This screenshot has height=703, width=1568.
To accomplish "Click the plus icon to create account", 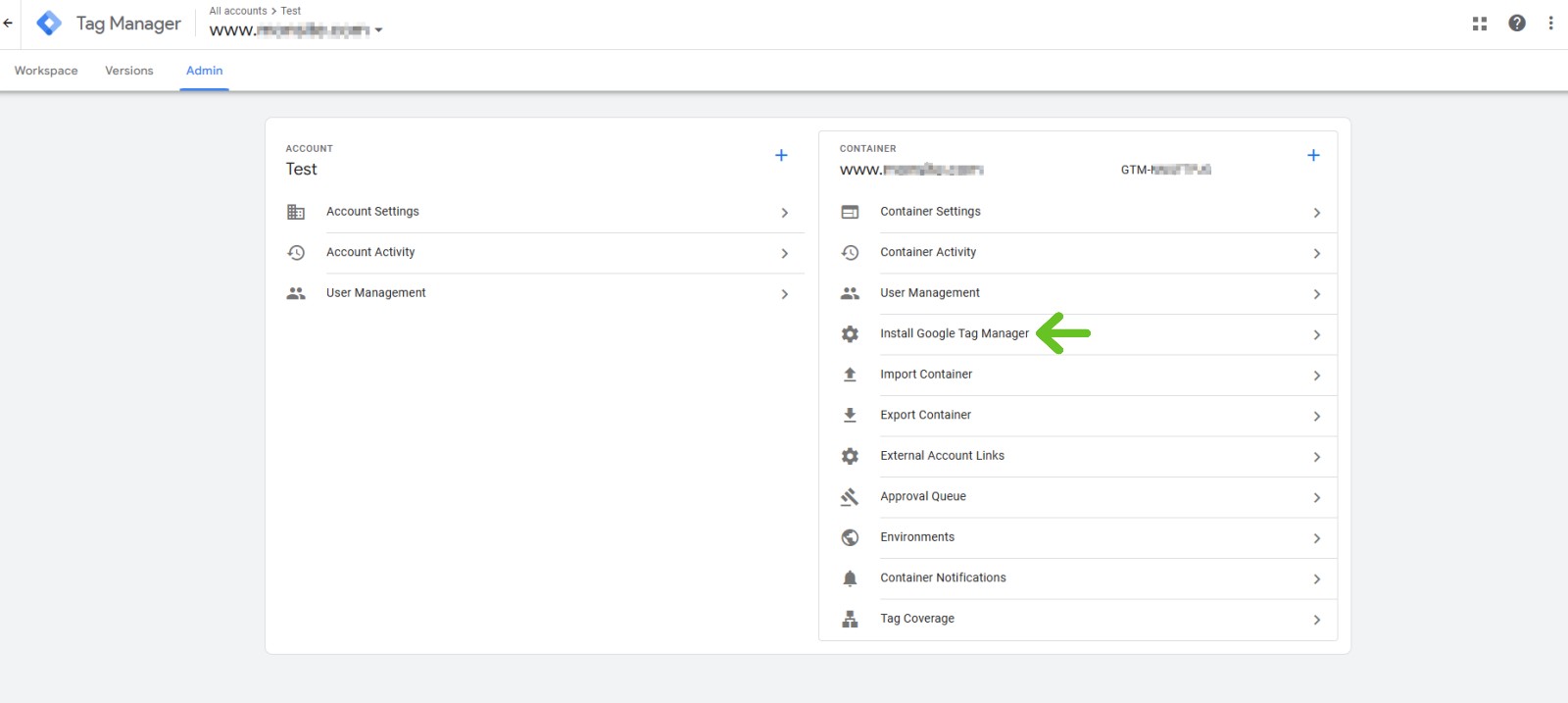I will (x=781, y=155).
